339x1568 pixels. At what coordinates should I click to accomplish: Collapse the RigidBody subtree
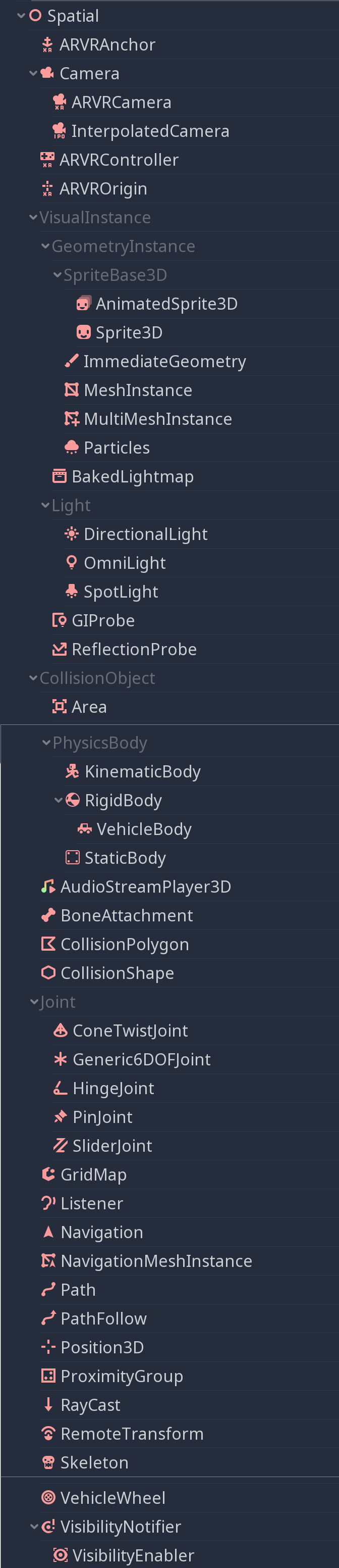(x=59, y=801)
